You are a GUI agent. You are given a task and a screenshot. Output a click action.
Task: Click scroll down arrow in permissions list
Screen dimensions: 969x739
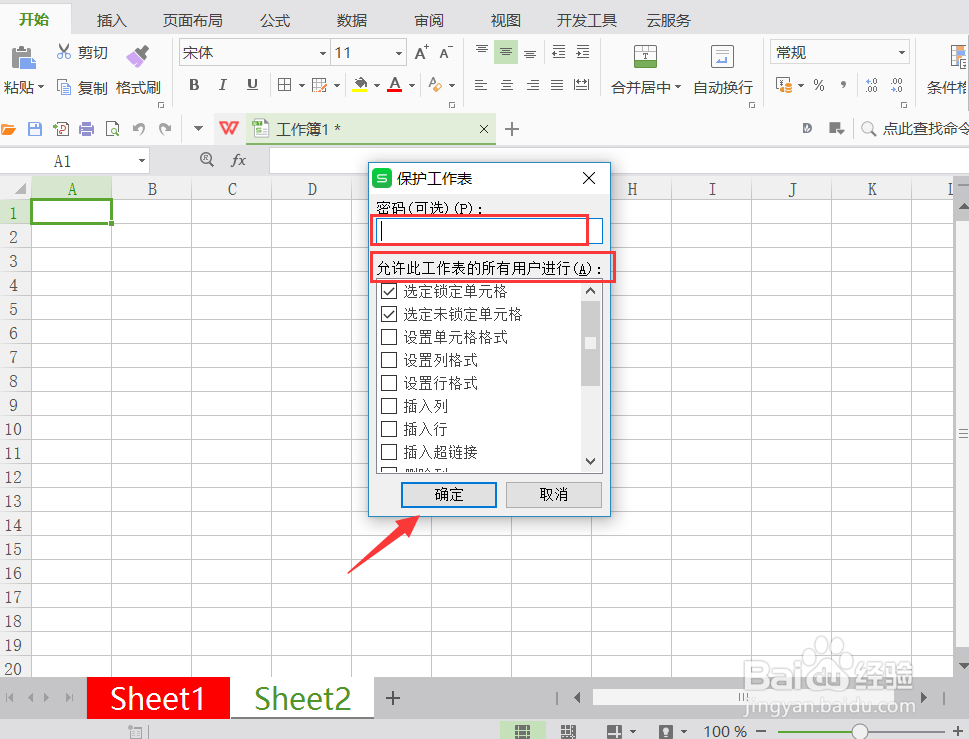[x=590, y=461]
